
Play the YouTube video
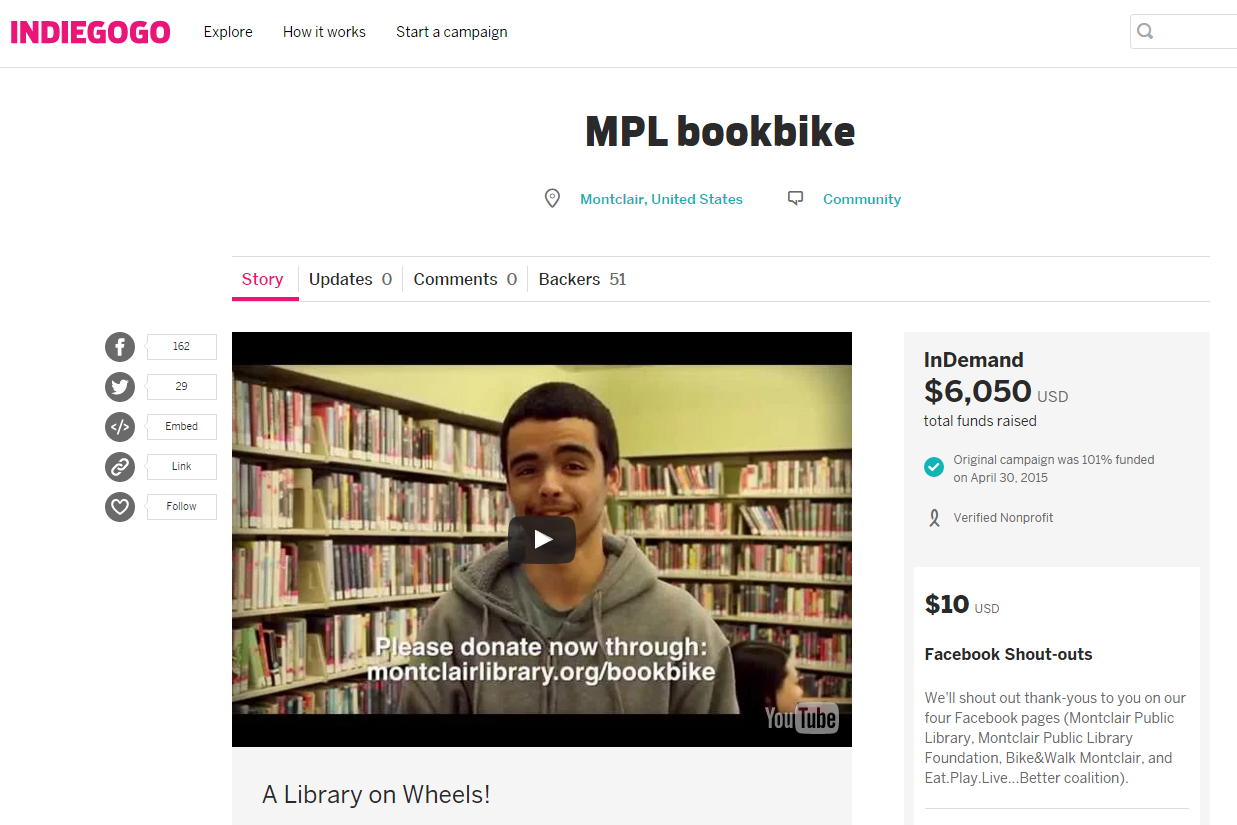(x=542, y=540)
